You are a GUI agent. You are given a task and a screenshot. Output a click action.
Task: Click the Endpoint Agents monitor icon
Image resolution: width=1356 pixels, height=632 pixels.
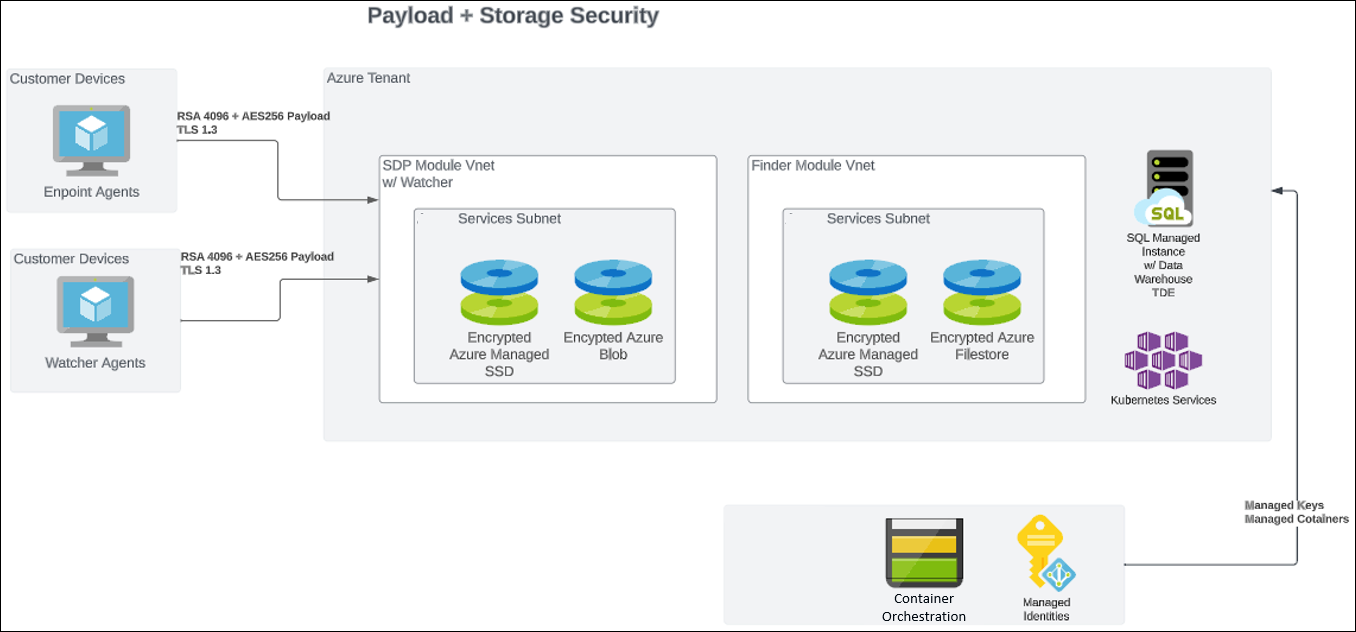(92, 142)
